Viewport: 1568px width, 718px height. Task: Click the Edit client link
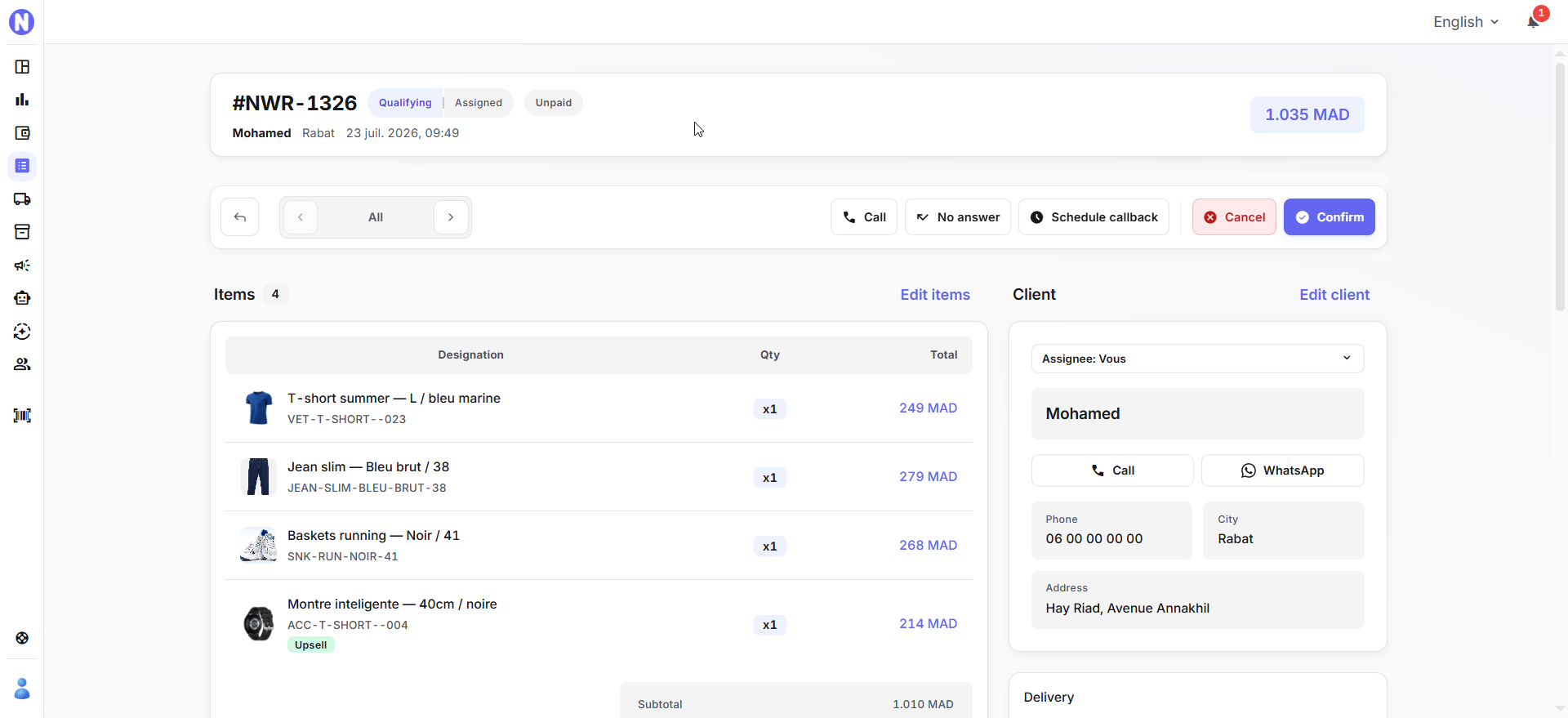(x=1334, y=295)
